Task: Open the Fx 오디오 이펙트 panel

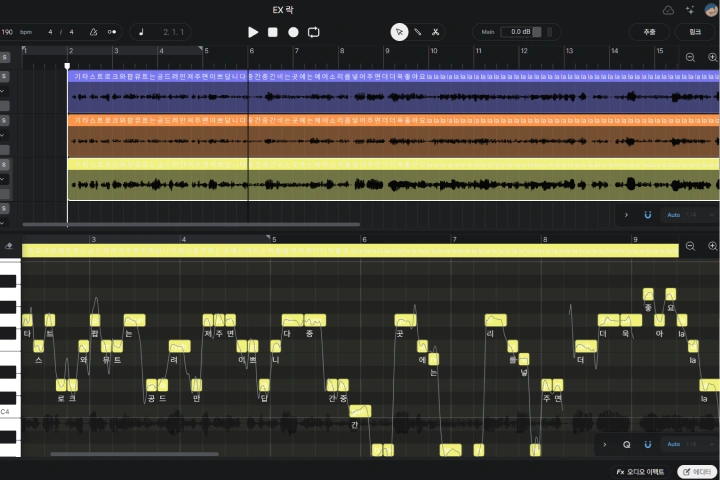Action: 640,472
